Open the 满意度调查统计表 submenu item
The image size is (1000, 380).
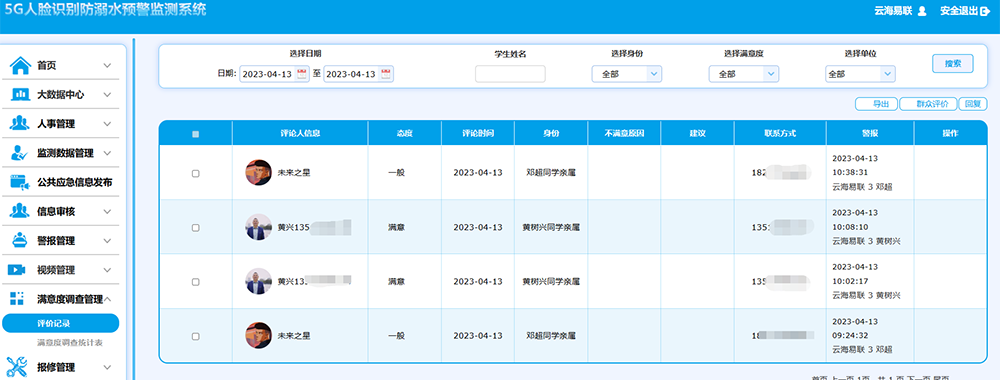tap(70, 343)
